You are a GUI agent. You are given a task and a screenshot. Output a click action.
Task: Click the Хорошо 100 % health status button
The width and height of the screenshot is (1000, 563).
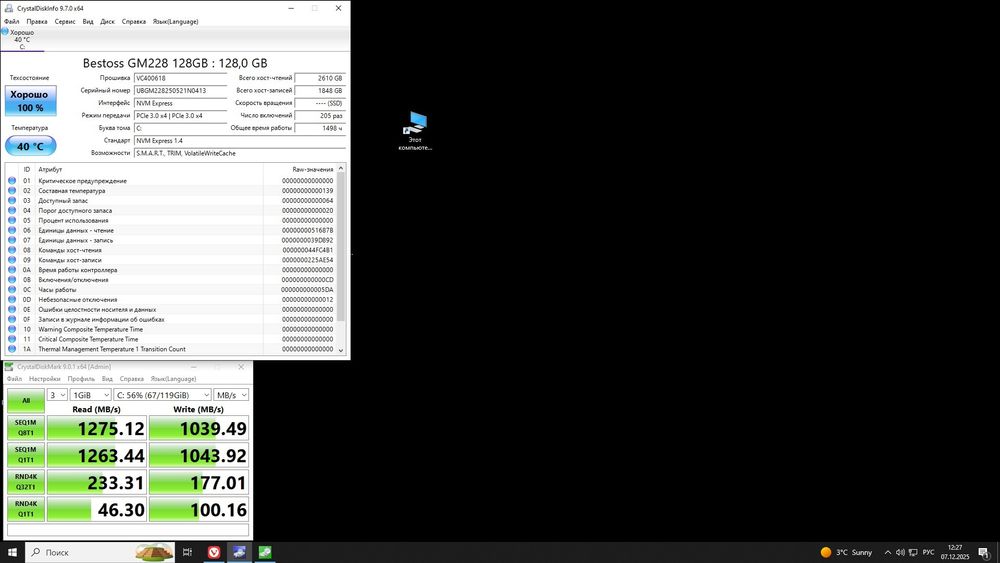click(x=31, y=101)
